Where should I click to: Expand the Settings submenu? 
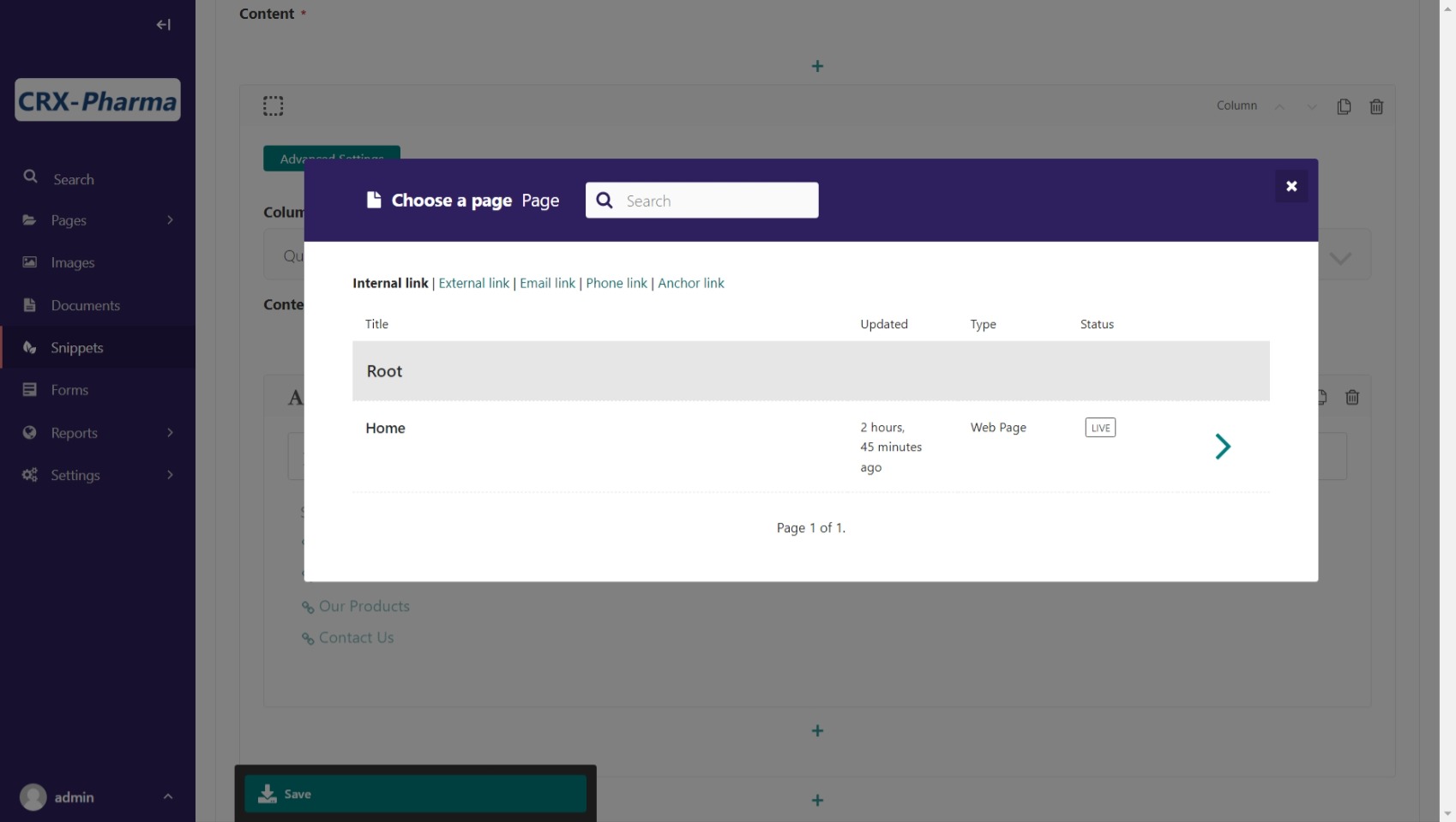click(x=170, y=475)
